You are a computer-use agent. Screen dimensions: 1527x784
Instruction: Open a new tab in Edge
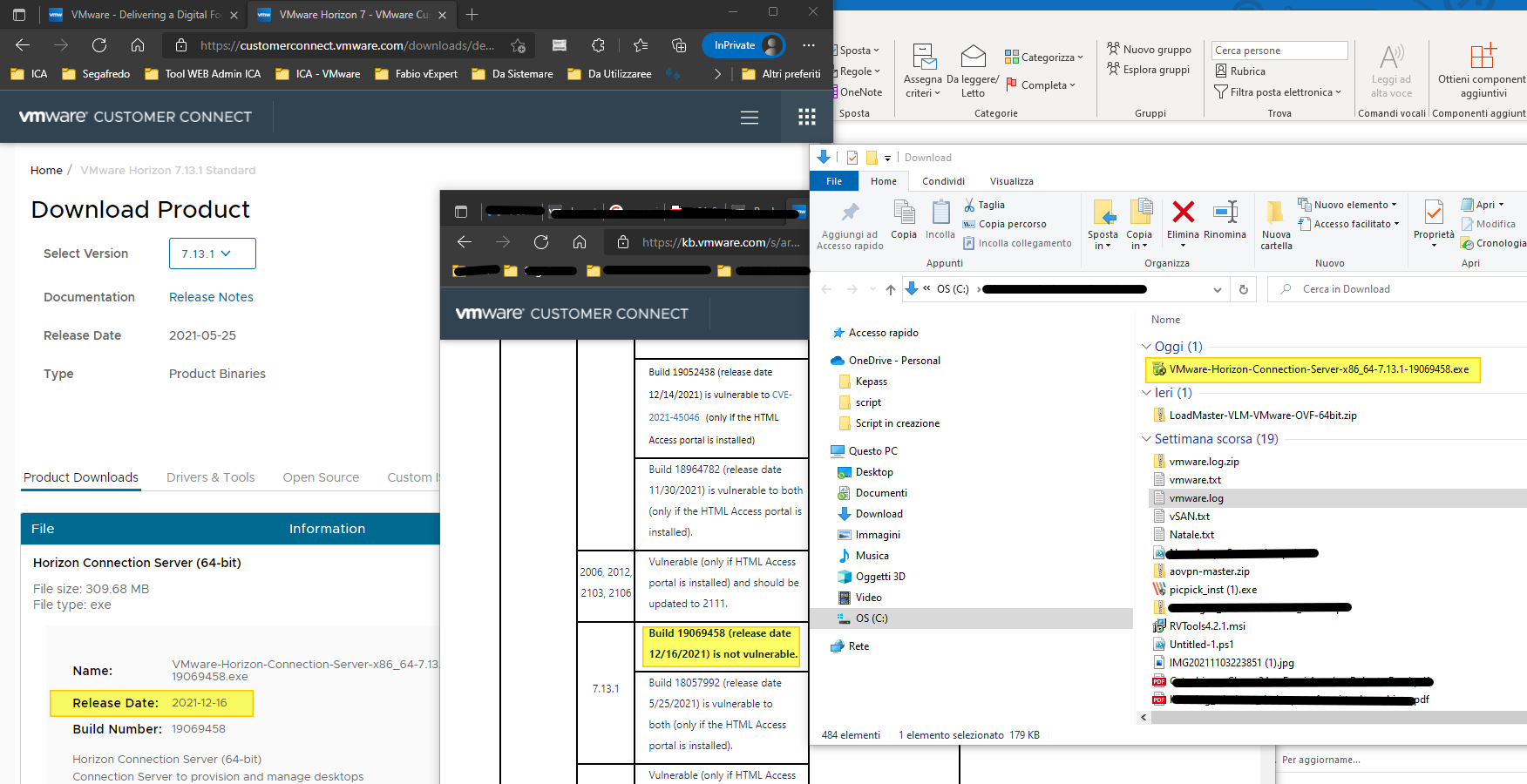coord(472,15)
